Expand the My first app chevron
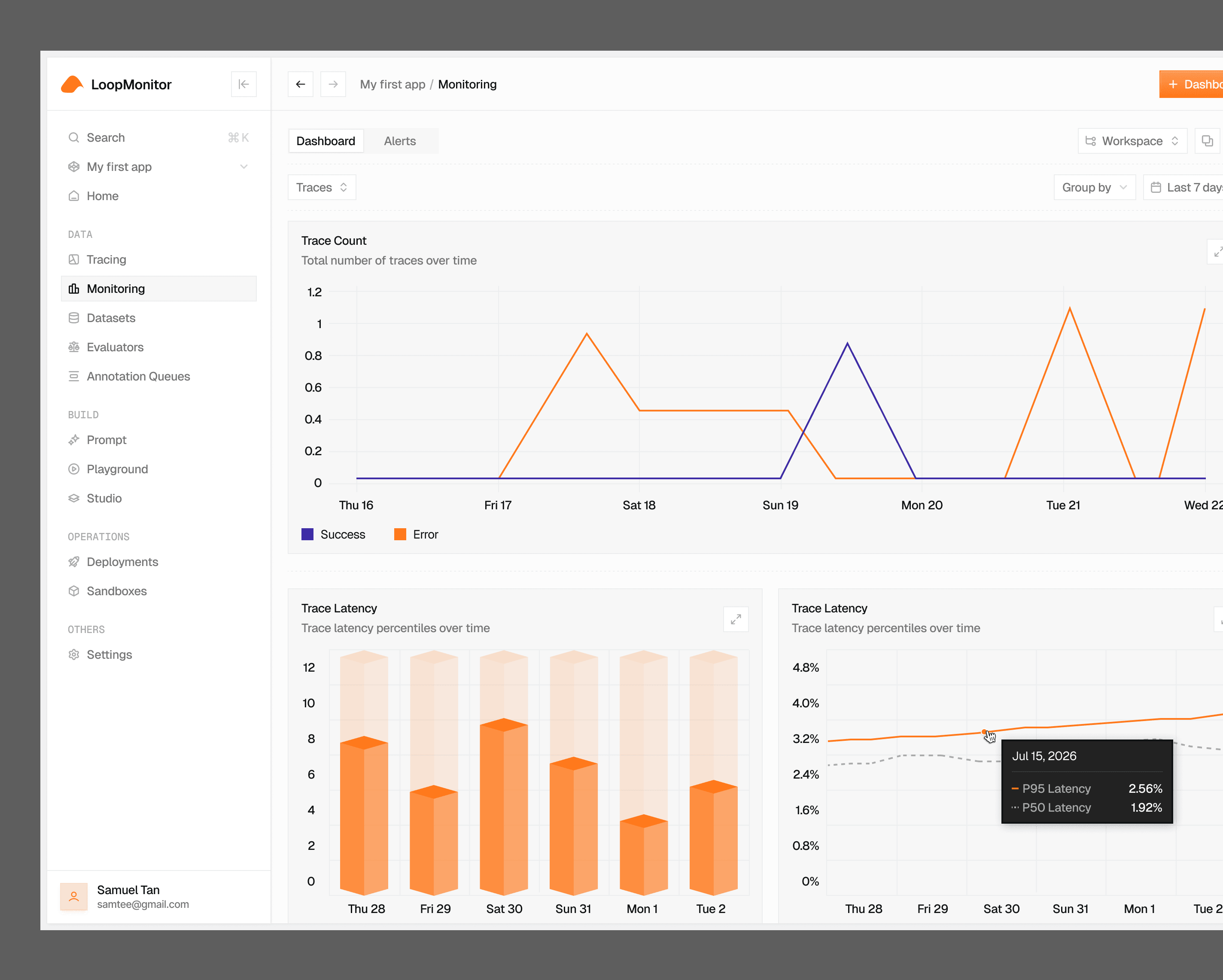 tap(244, 167)
